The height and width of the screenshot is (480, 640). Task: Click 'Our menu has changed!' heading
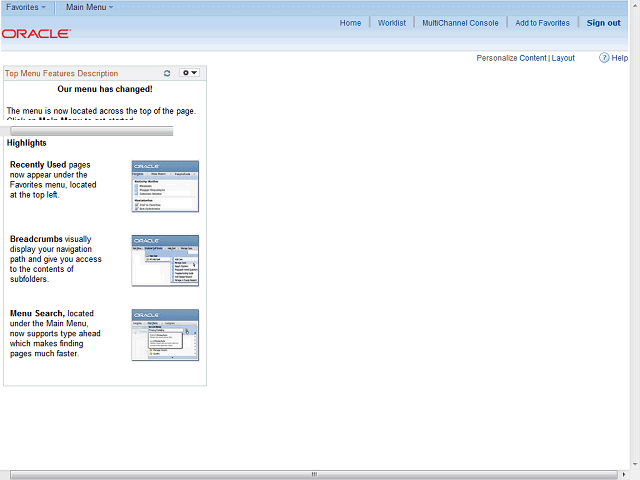[105, 89]
